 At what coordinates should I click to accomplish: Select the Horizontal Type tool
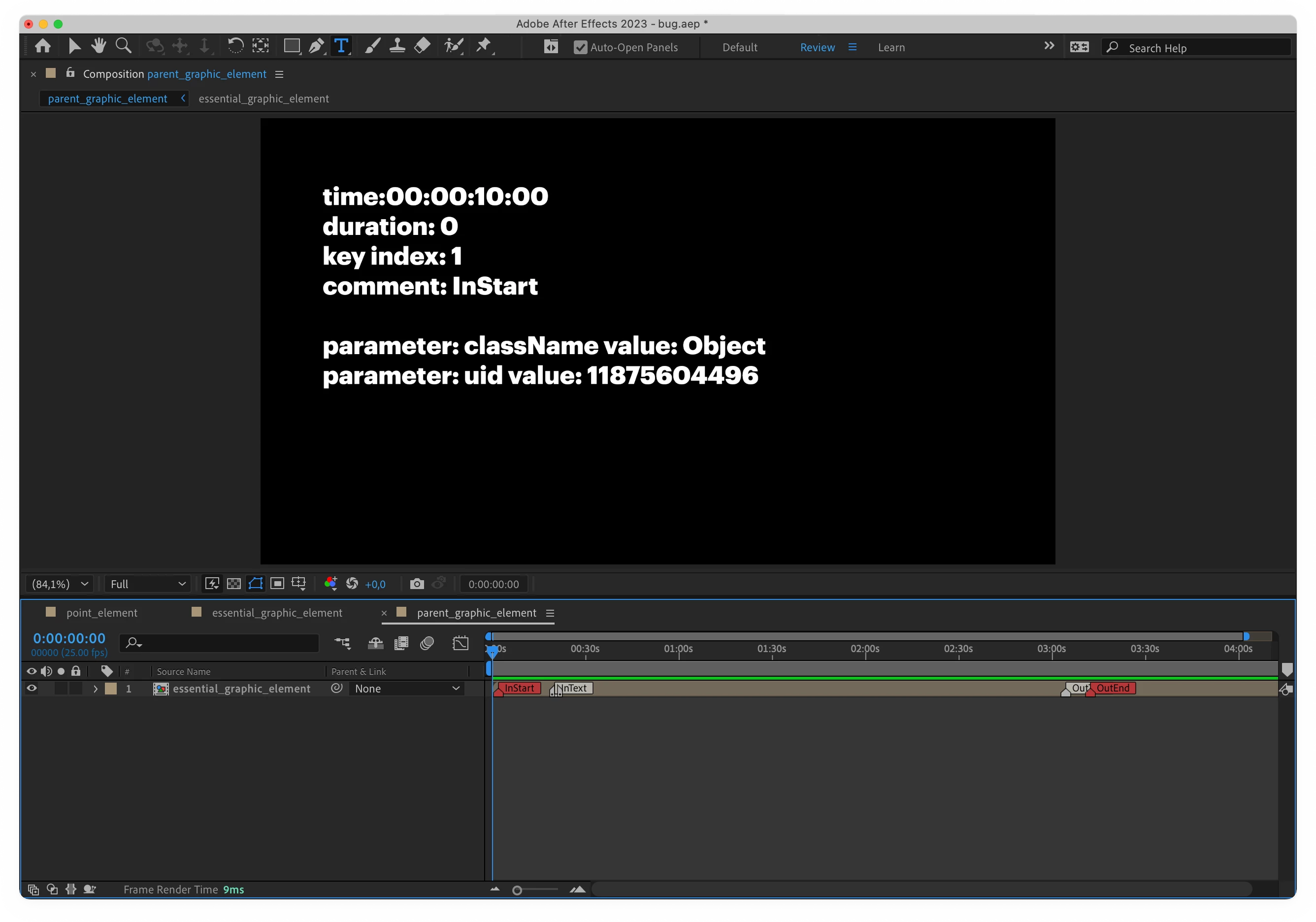point(341,46)
